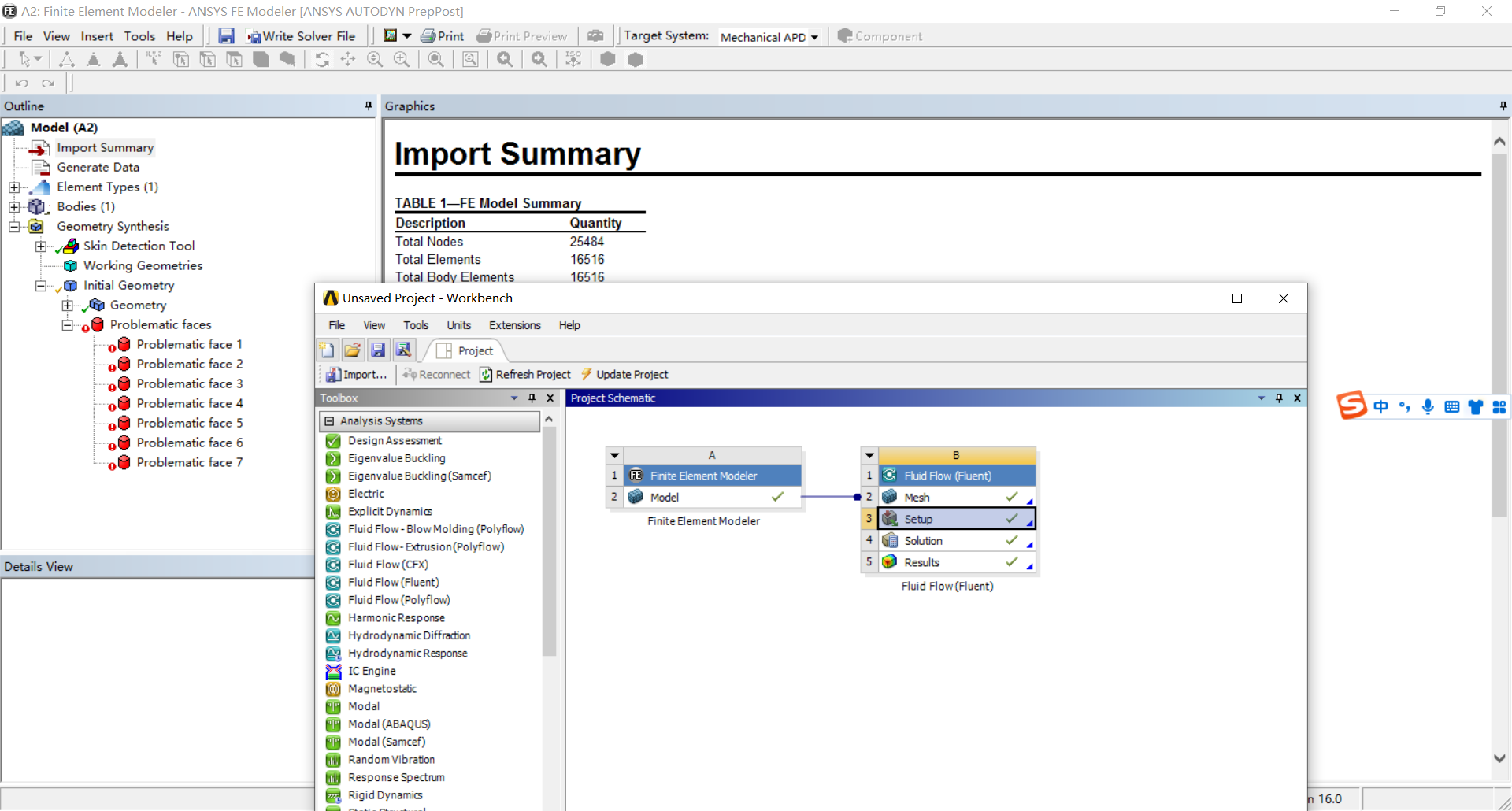Click the ISO view icon in toolbar

(573, 59)
